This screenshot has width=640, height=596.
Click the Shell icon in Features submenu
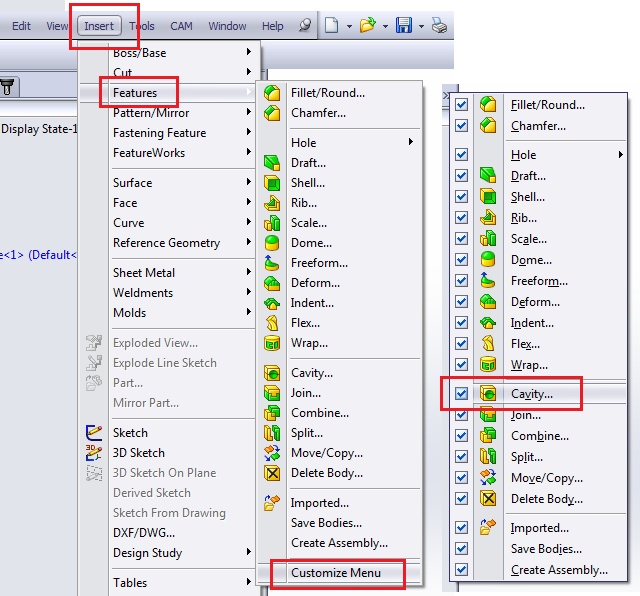pos(272,183)
